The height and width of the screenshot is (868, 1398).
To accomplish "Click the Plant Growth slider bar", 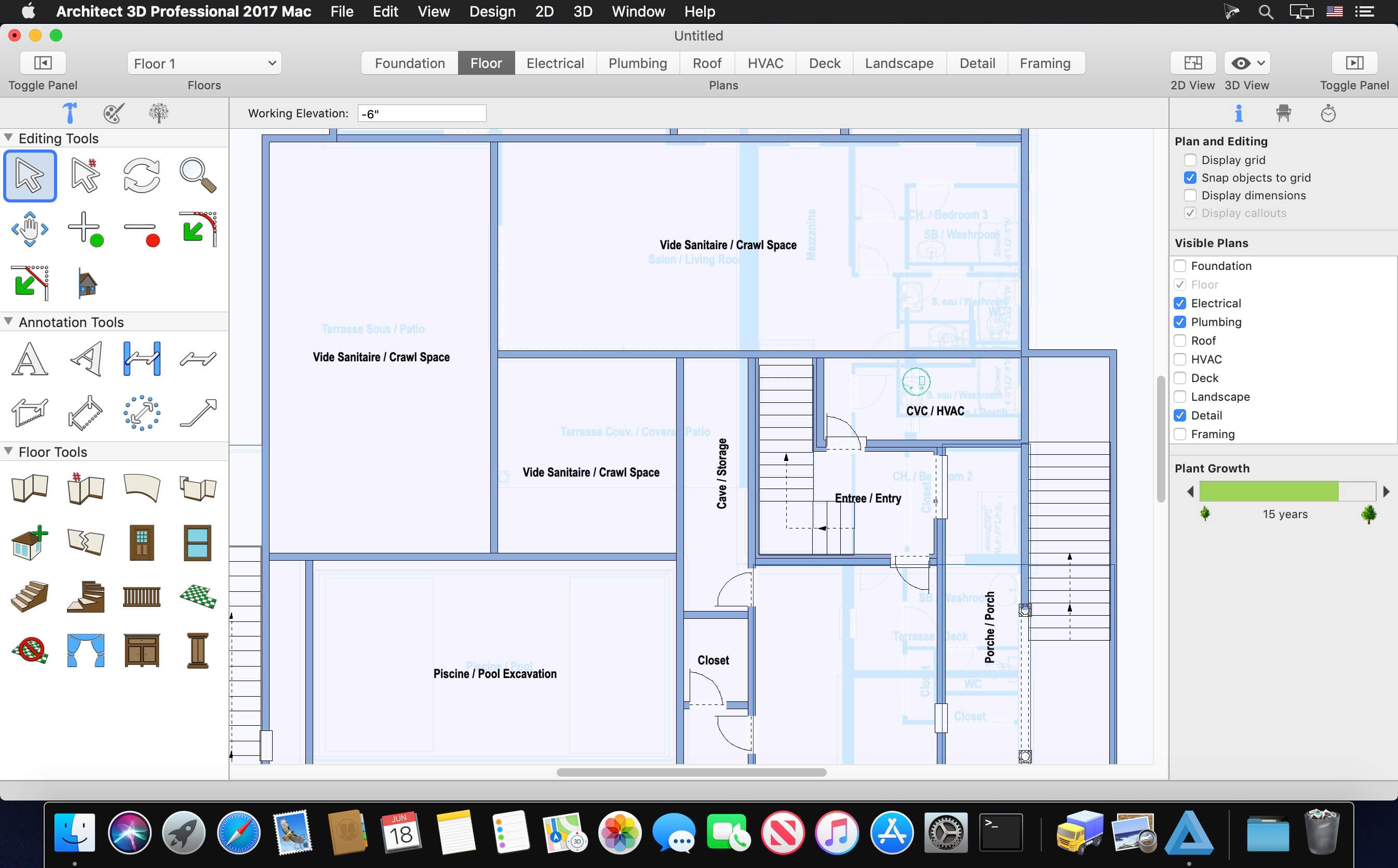I will pos(1287,492).
